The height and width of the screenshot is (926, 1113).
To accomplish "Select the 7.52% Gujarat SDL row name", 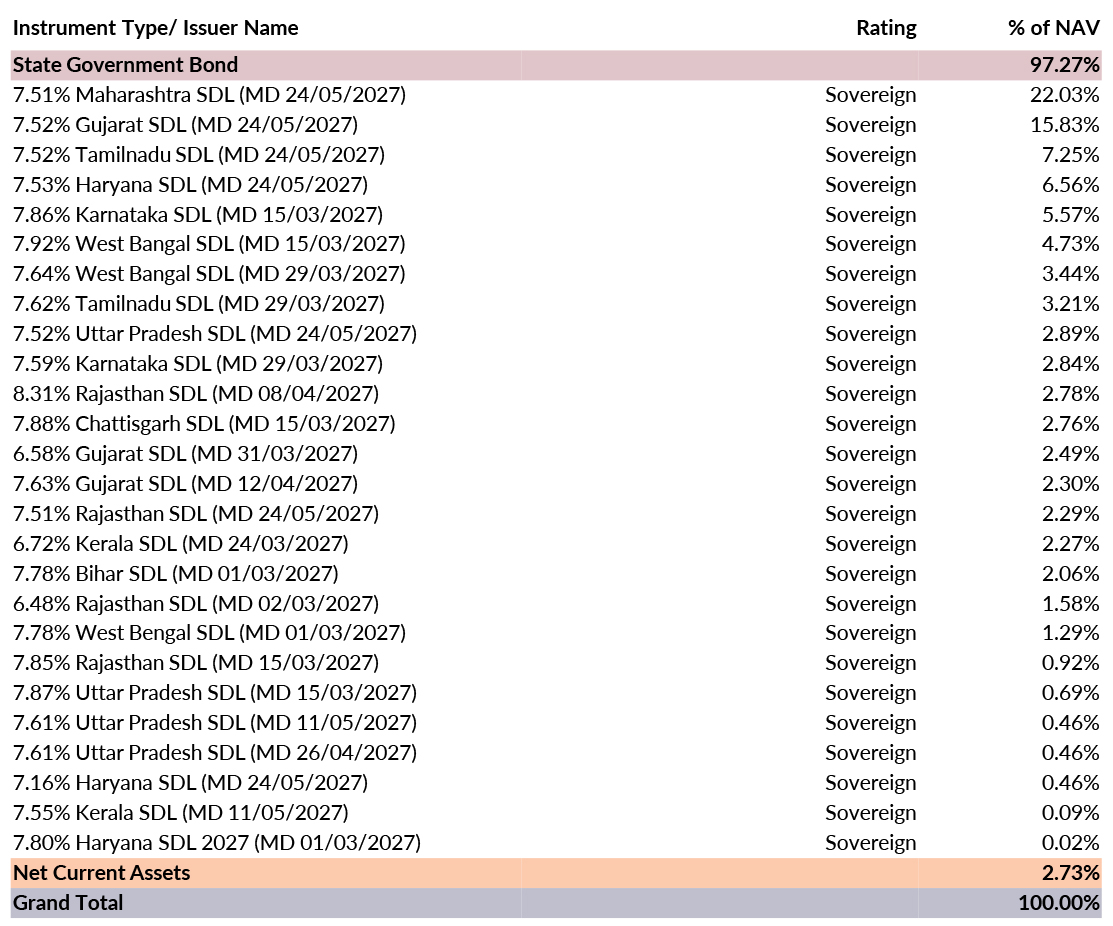I will pos(185,125).
